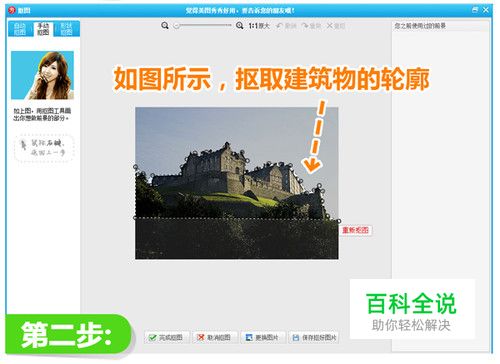This screenshot has width=500, height=364.
Task: Click the 1:1 原大 original size button
Action: tap(259, 26)
